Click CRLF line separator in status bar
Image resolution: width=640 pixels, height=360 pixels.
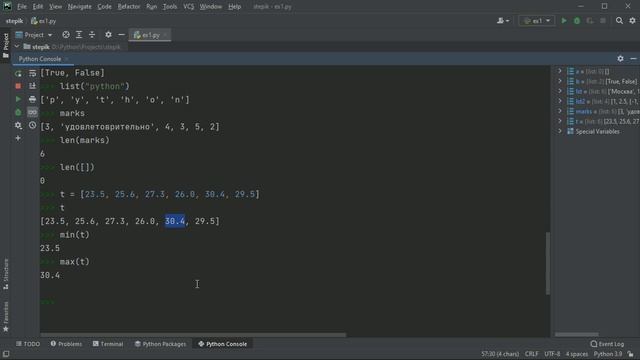point(531,354)
